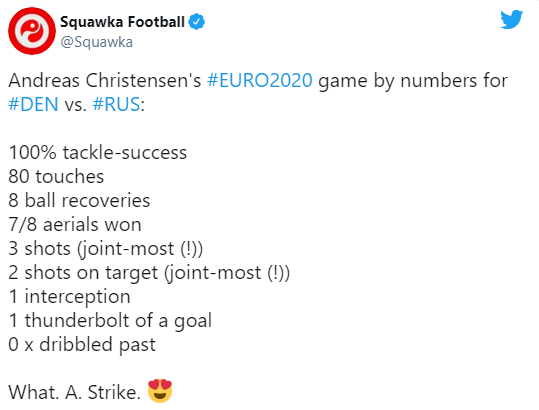
Task: Open the Squawka Football display name
Action: point(123,22)
